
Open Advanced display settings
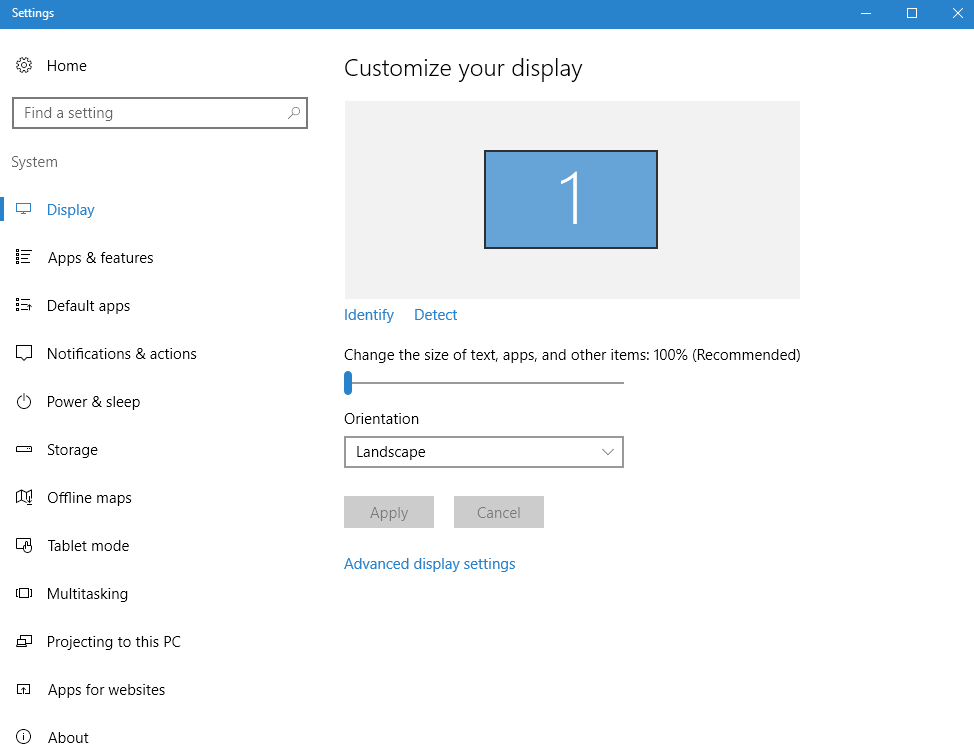pyautogui.click(x=429, y=563)
